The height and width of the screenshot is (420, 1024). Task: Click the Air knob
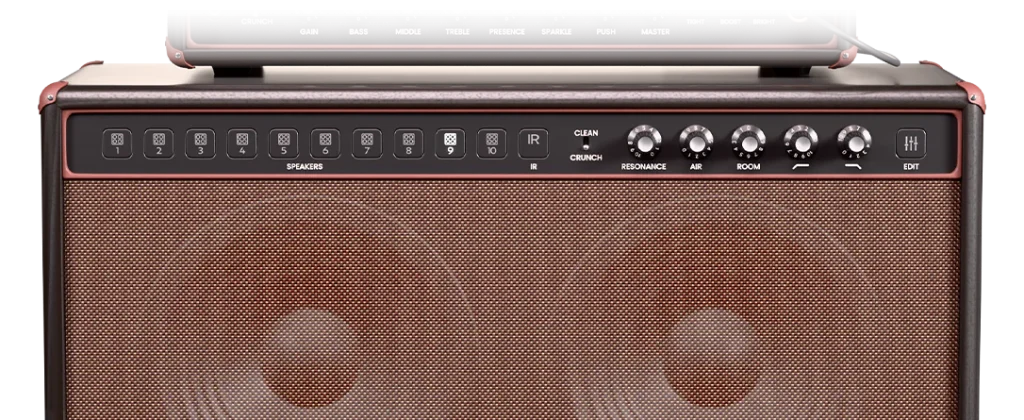[696, 142]
